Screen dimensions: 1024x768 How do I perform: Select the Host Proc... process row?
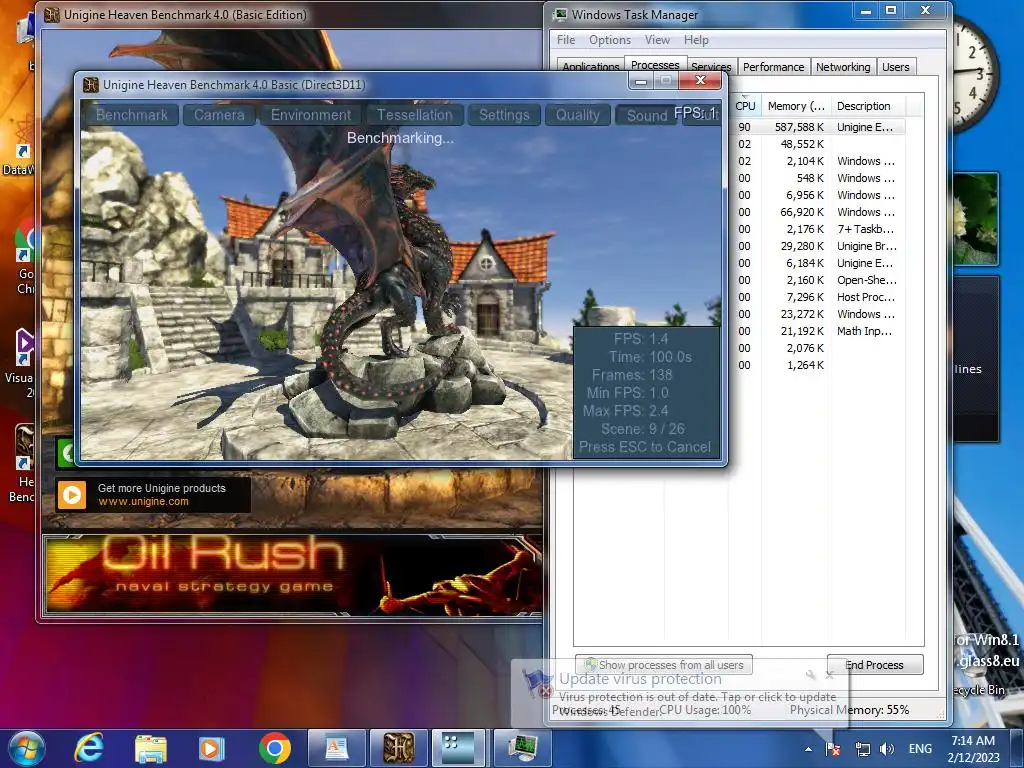click(x=816, y=296)
